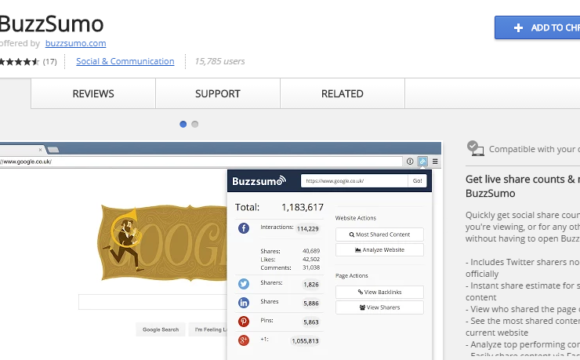This screenshot has width=580, height=360.
Task: Open the browser hamburger menu icon
Action: tap(435, 161)
